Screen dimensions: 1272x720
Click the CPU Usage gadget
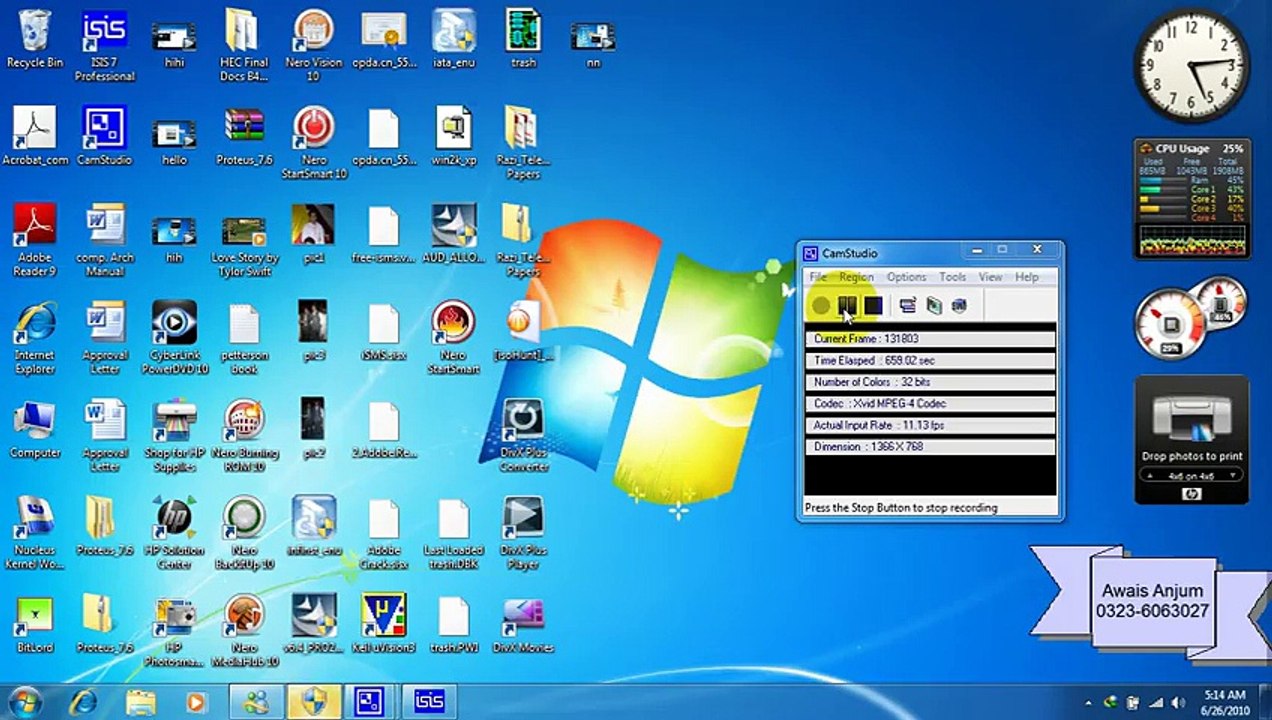(x=1192, y=199)
